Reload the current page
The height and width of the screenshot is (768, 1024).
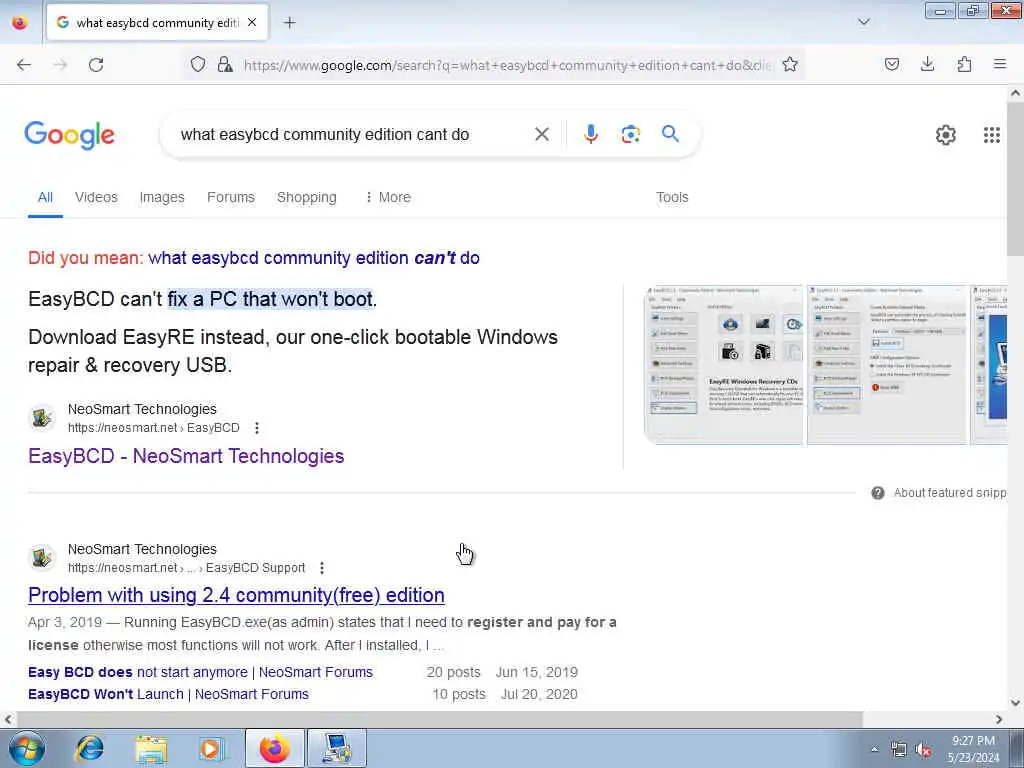(96, 64)
